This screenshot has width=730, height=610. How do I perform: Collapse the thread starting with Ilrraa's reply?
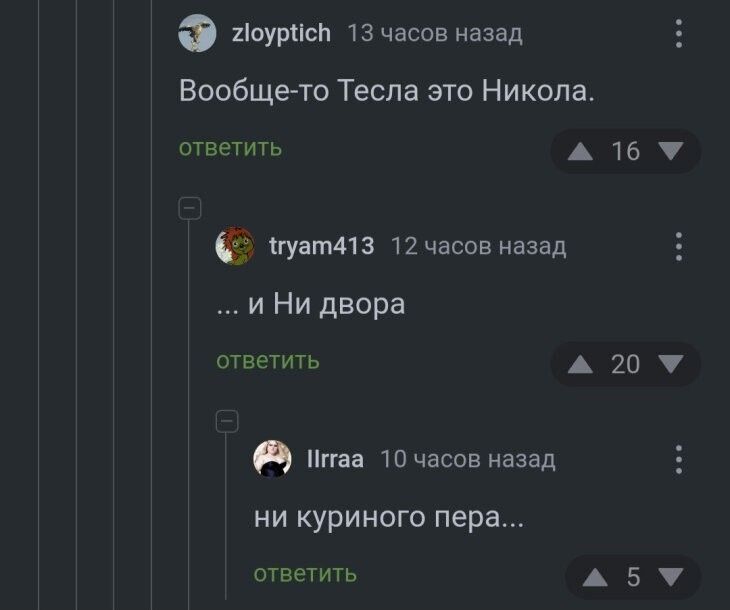(x=227, y=421)
